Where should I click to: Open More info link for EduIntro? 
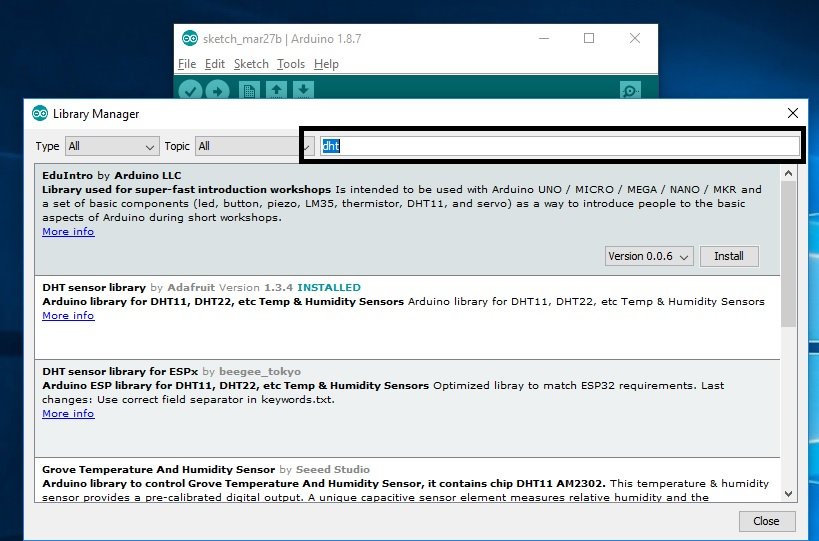click(68, 231)
